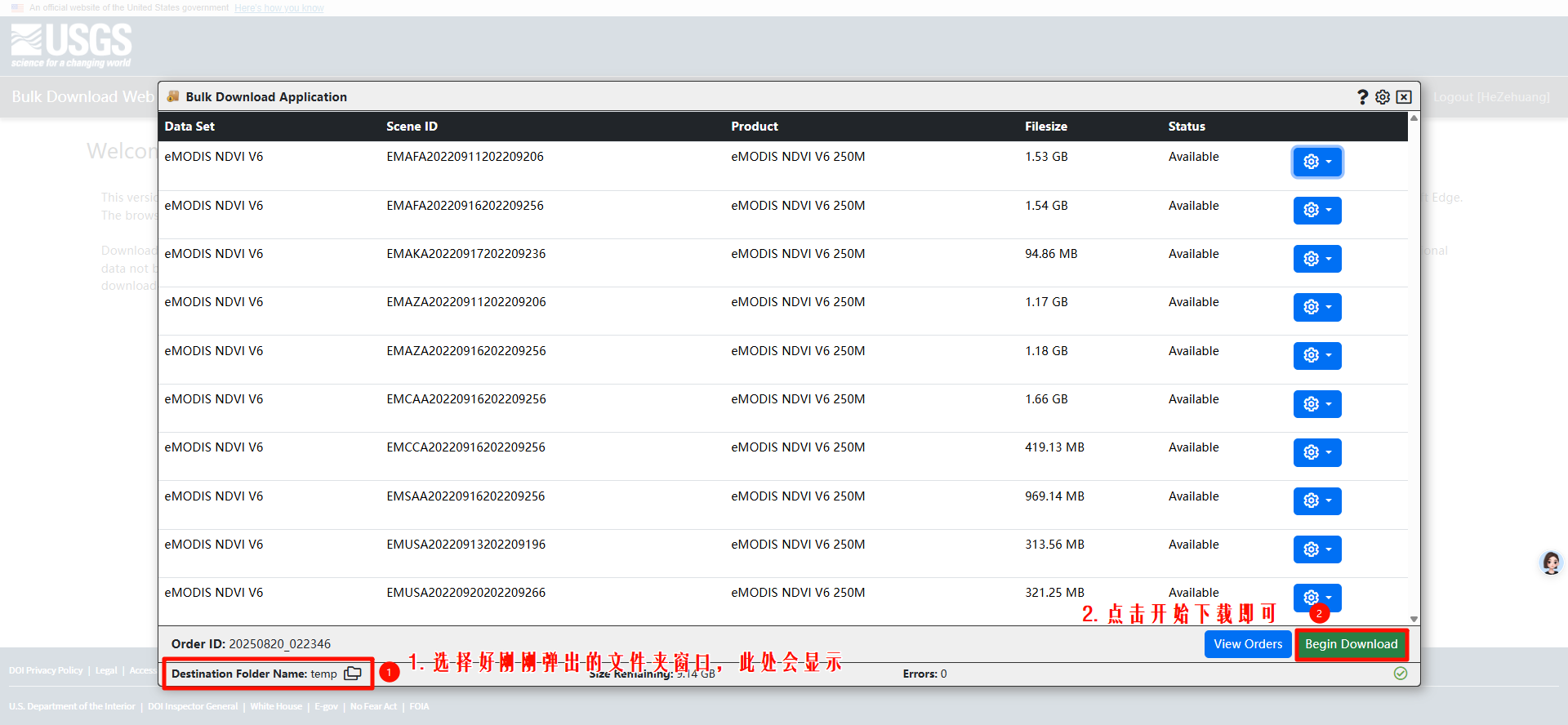Click the assistant avatar on right edge
This screenshot has height=725, width=1568.
click(1550, 563)
